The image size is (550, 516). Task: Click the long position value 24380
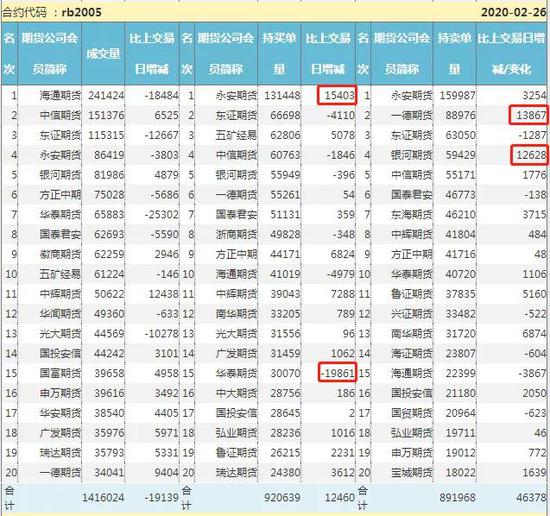coord(285,473)
